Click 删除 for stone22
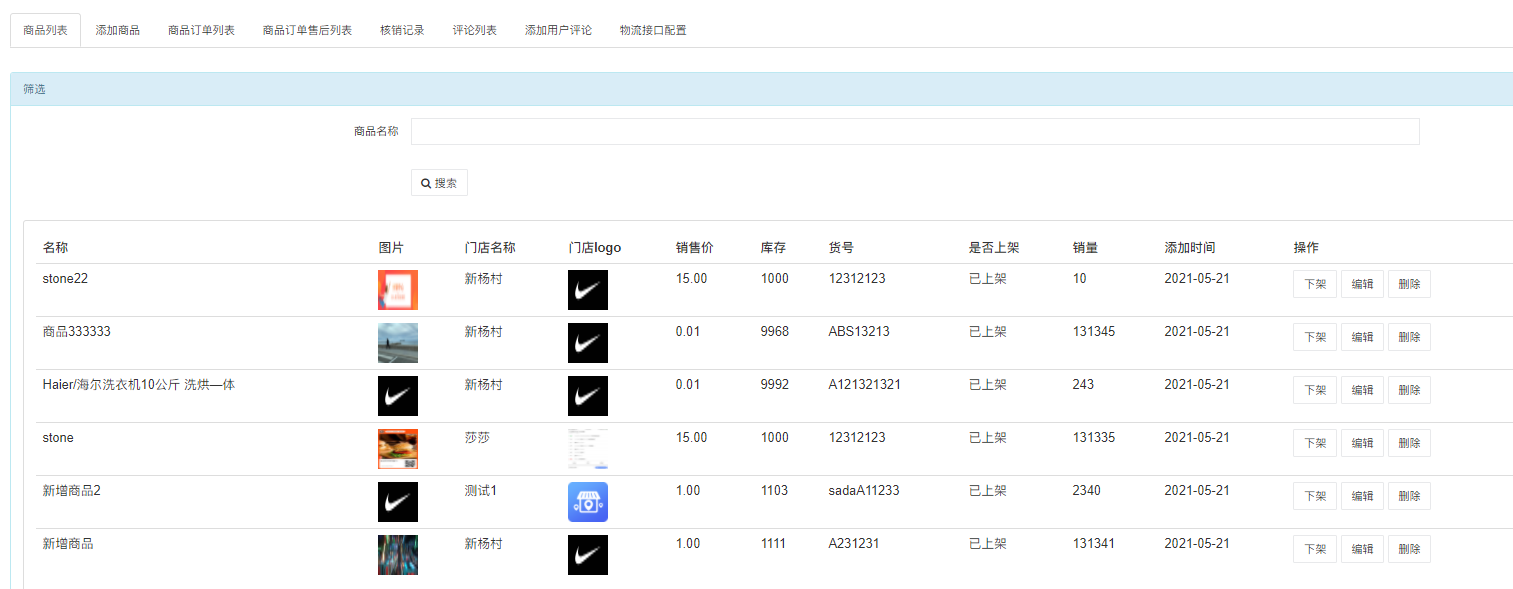Screen dimensions: 1513x589 (x=1409, y=284)
